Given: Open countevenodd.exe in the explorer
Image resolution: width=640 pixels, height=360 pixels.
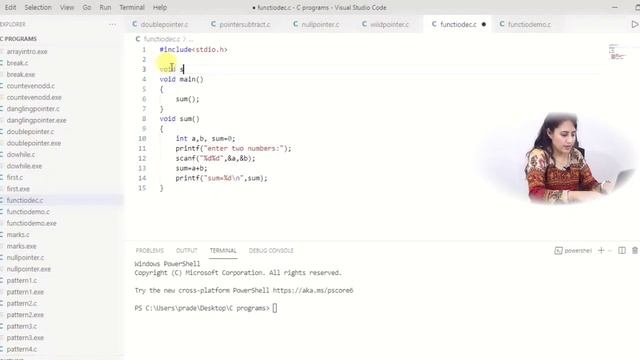Looking at the screenshot, I should (x=34, y=98).
